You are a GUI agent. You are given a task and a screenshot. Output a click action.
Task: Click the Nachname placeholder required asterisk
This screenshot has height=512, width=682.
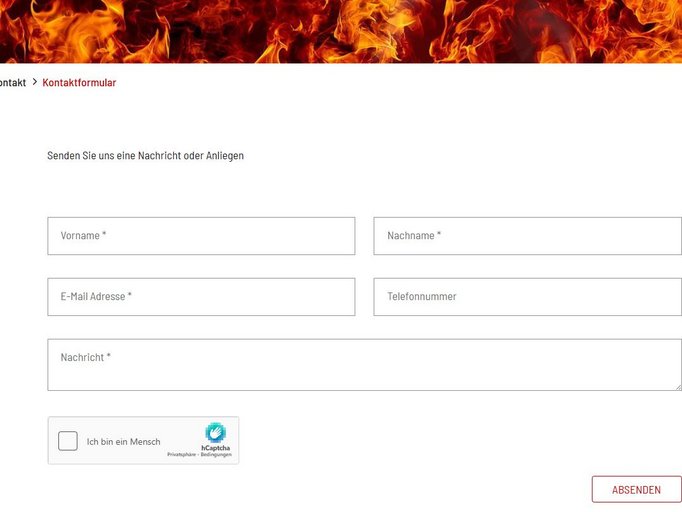[439, 235]
